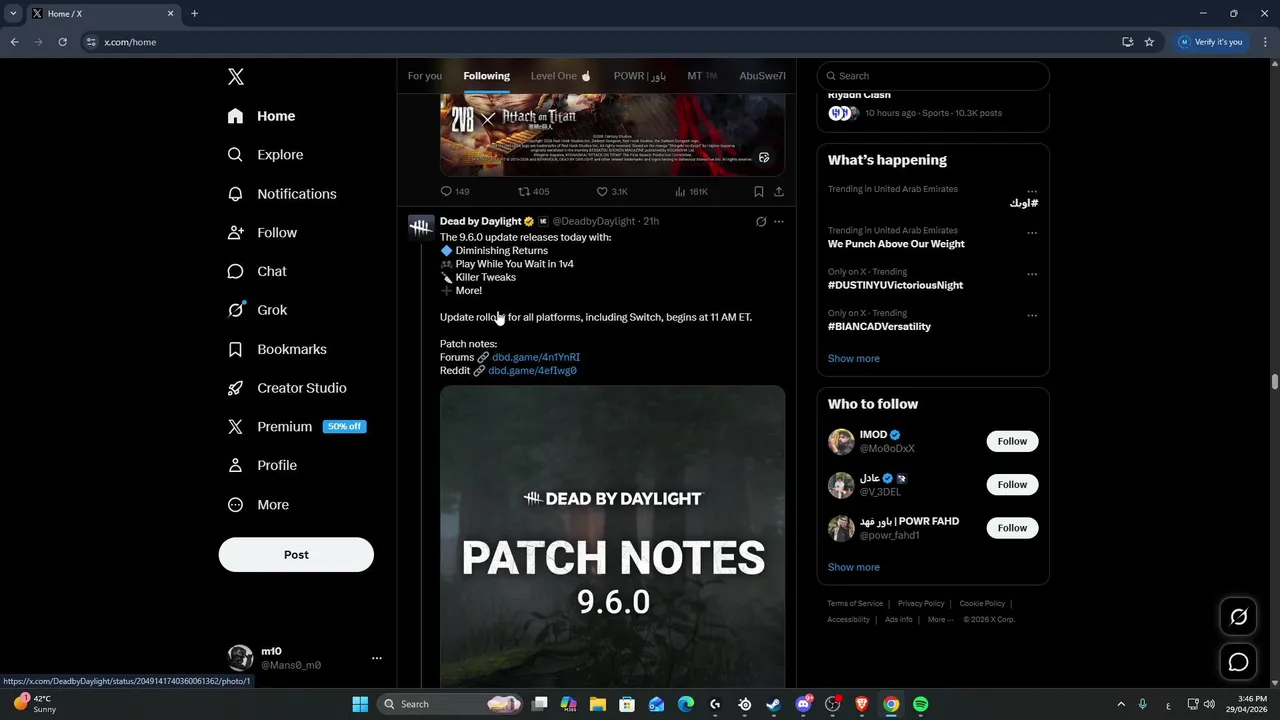This screenshot has width=1280, height=720.
Task: Repost the tweet with 405 reposts
Action: pos(533,191)
